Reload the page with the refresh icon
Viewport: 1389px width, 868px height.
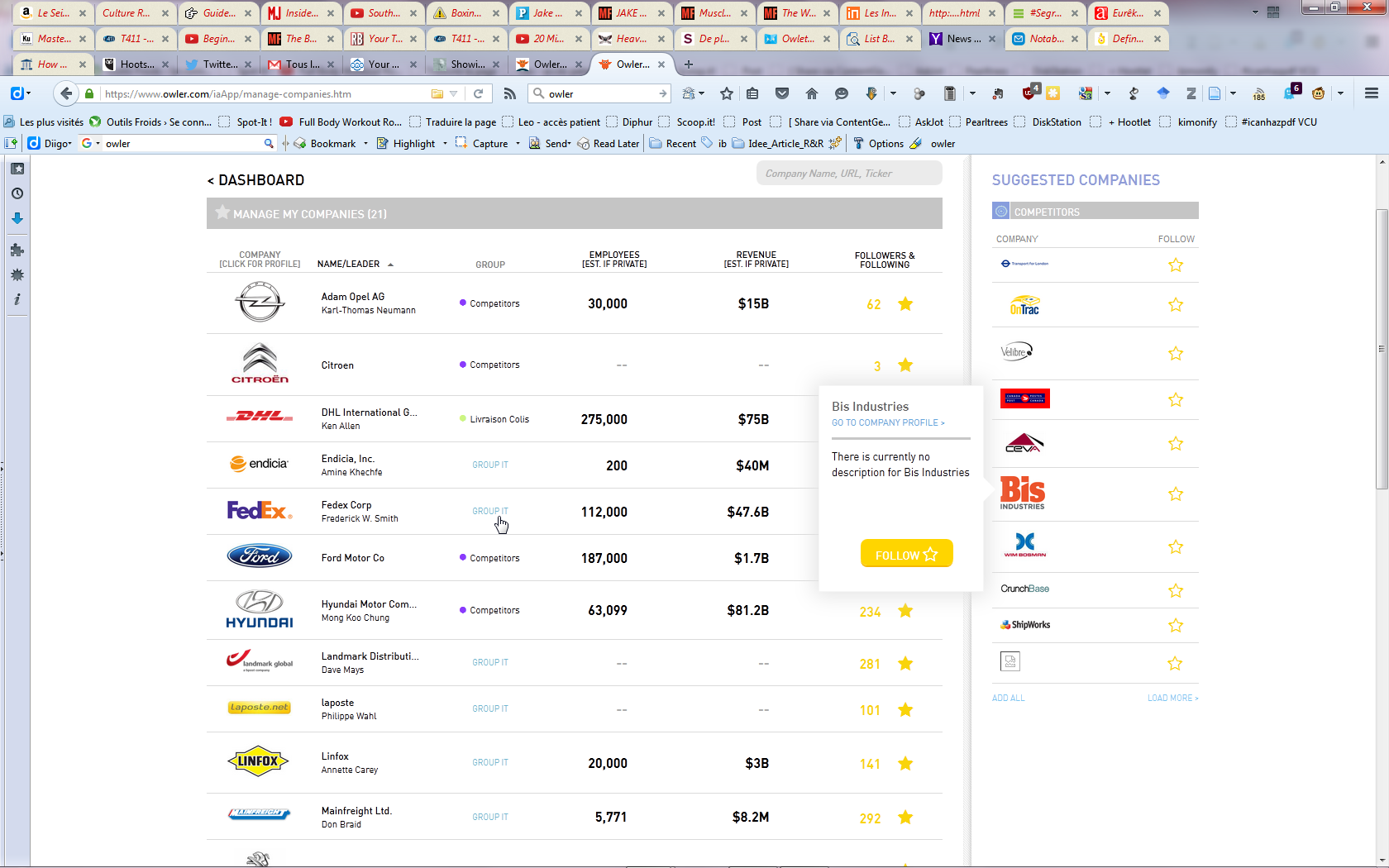478,93
